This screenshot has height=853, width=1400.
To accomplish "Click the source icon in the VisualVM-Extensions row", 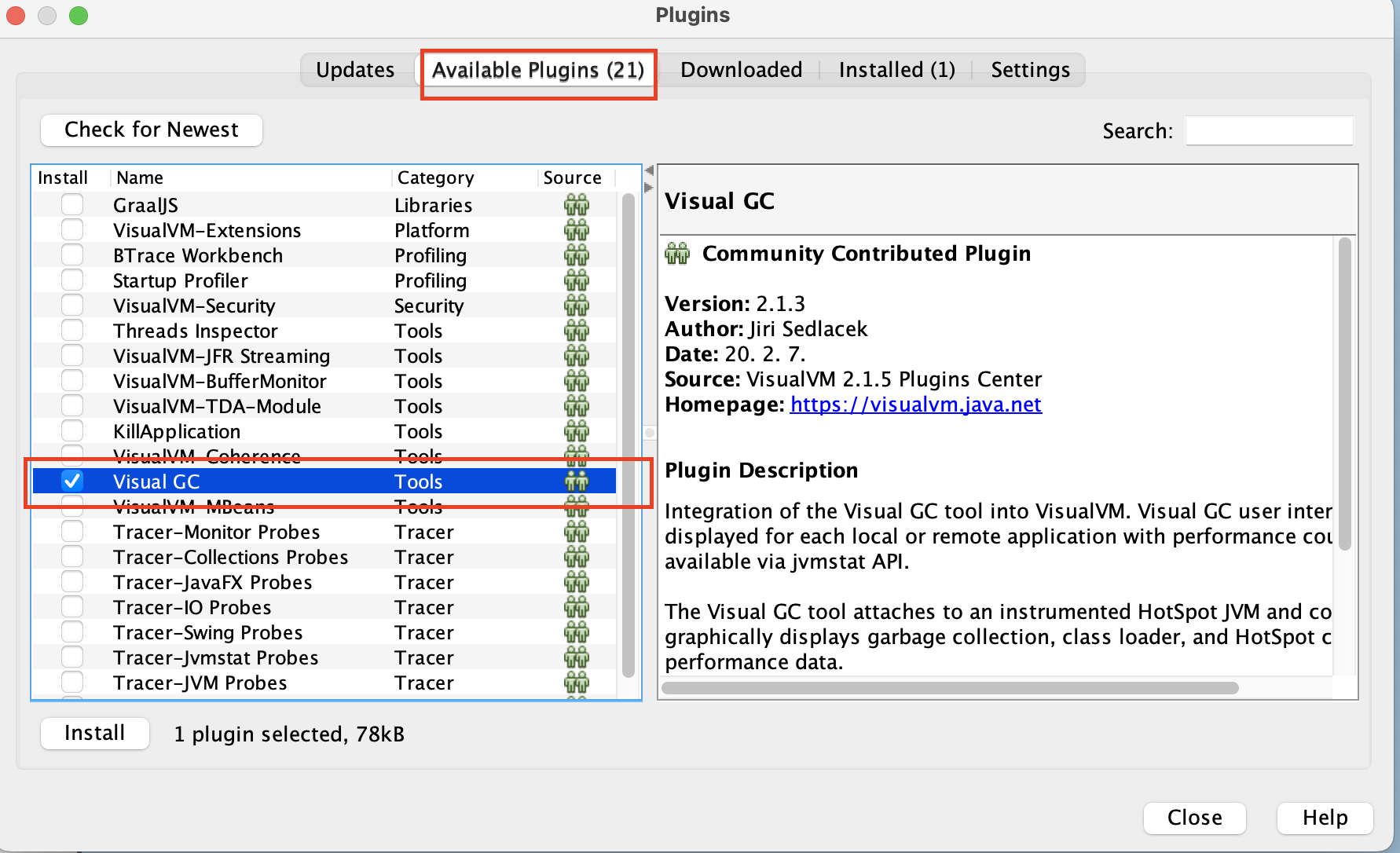I will pyautogui.click(x=576, y=230).
